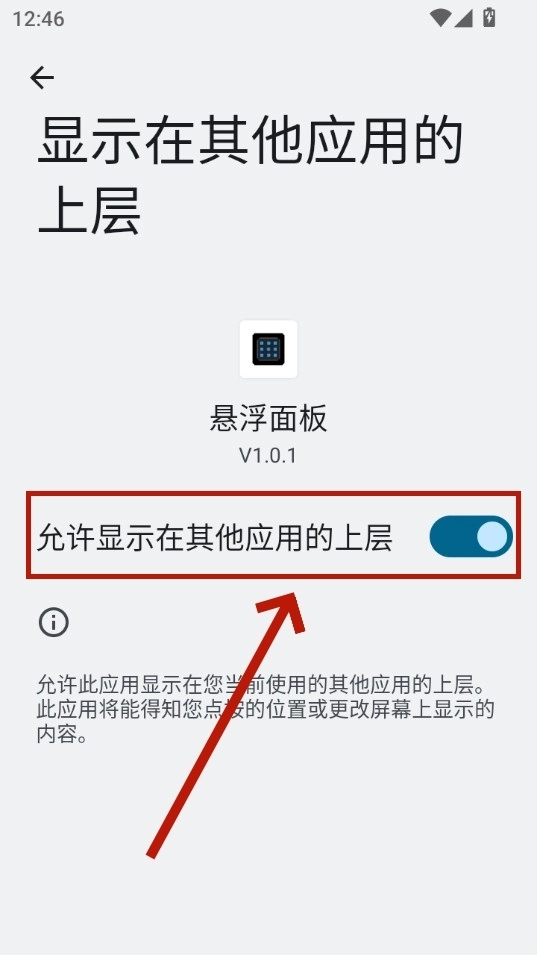The image size is (537, 955).
Task: Click the 悬浮面板 app icon
Action: click(268, 349)
